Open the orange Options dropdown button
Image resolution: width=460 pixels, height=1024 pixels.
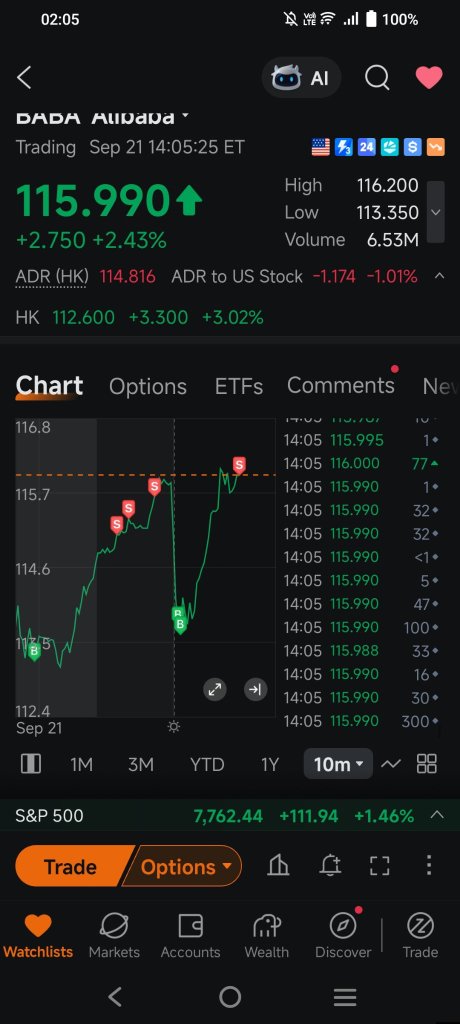click(180, 867)
